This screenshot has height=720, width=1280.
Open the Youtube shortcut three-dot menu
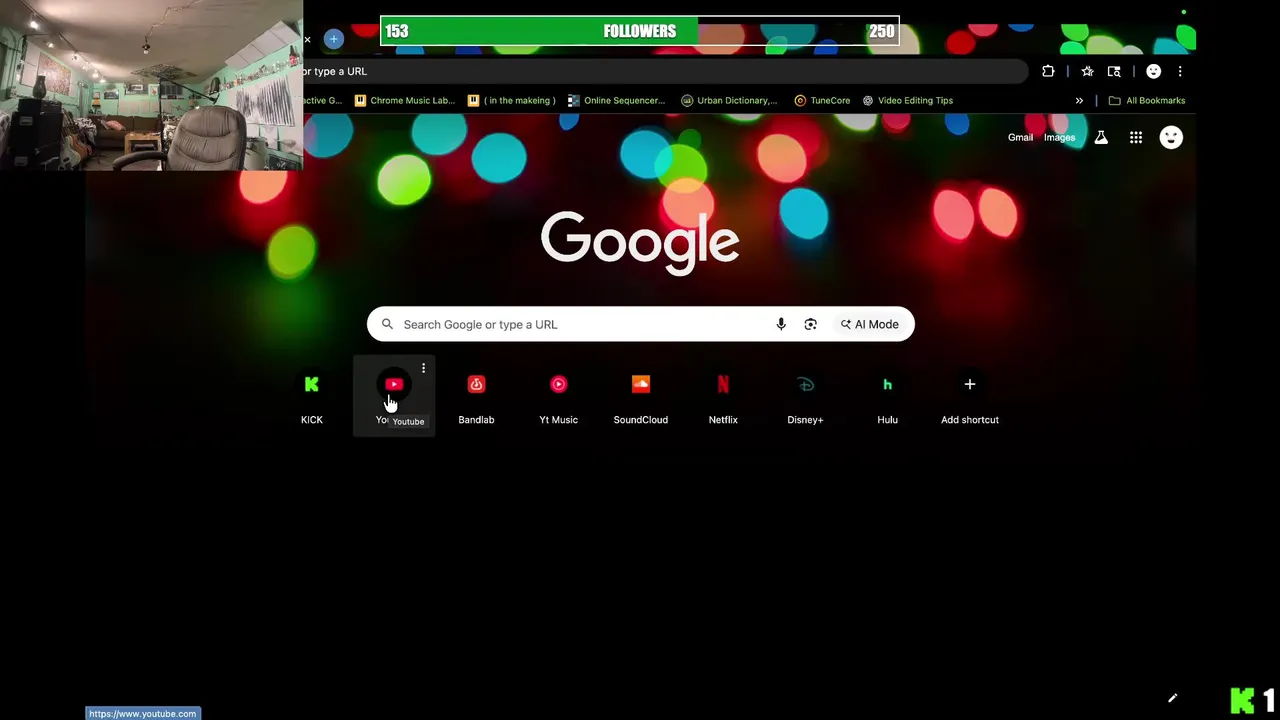pos(423,368)
